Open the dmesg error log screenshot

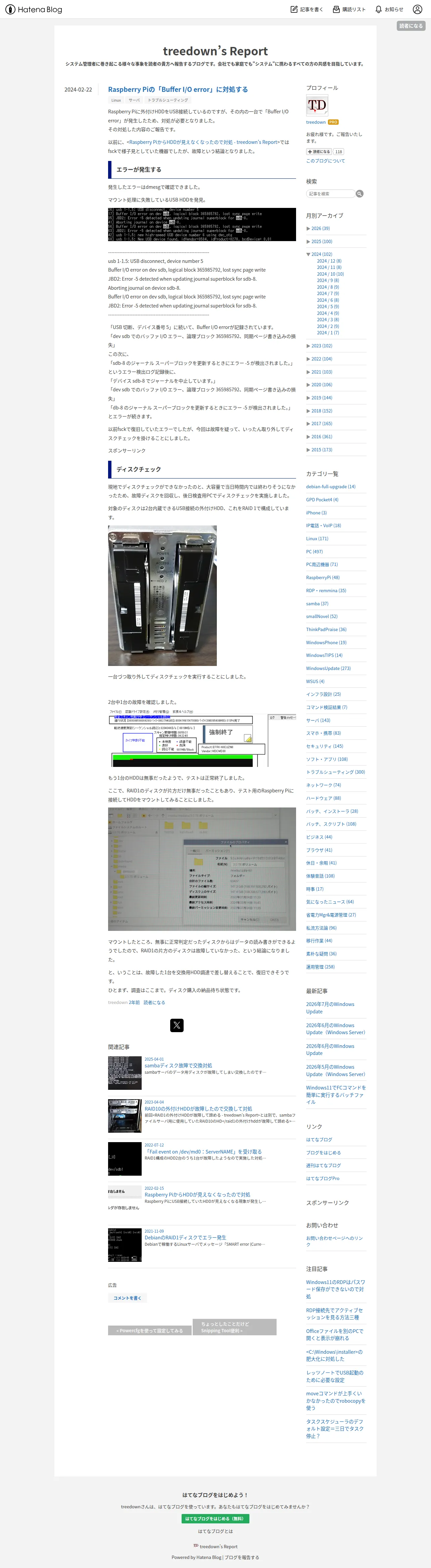coord(202,225)
